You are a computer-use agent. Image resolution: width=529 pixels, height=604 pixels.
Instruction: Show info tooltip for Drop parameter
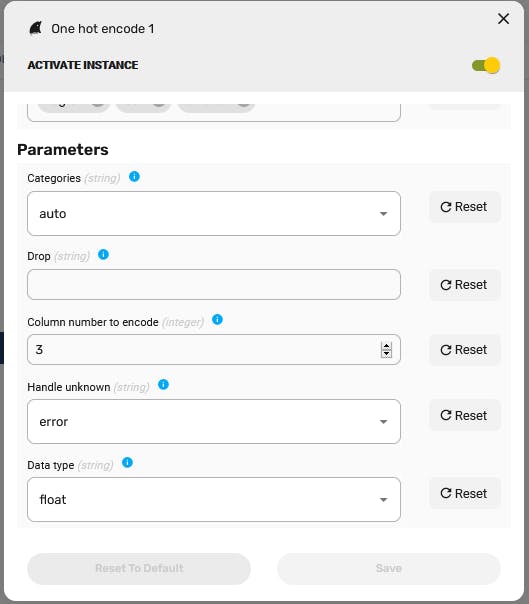(103, 255)
